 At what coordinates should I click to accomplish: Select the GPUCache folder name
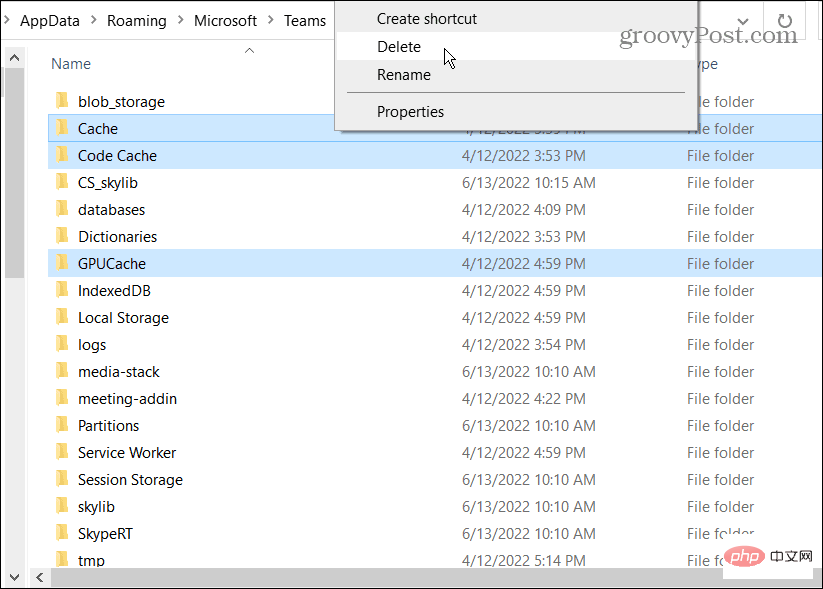tap(112, 264)
